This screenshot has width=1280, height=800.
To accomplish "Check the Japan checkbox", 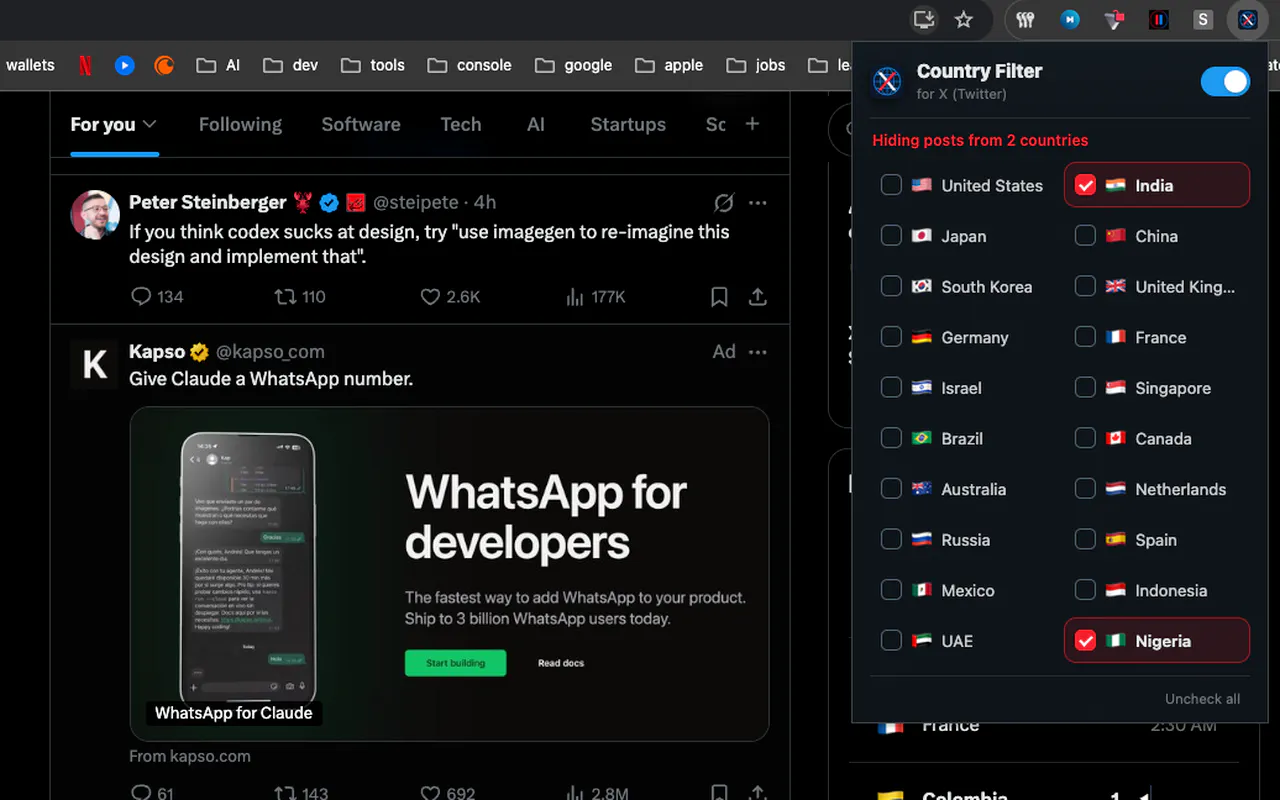I will (x=891, y=236).
